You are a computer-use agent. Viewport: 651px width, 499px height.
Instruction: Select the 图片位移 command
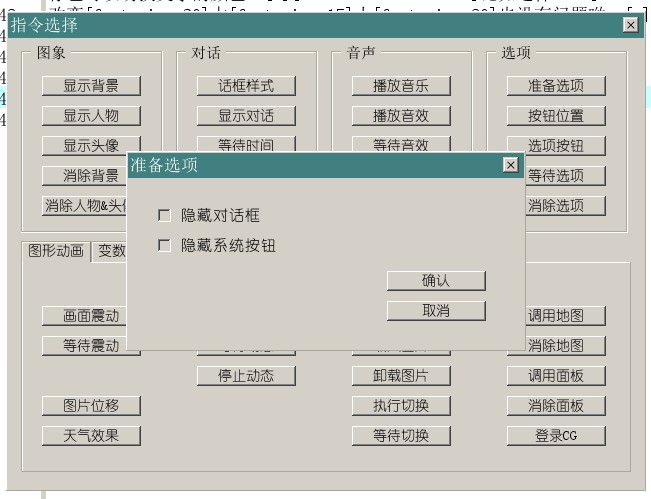pyautogui.click(x=91, y=406)
